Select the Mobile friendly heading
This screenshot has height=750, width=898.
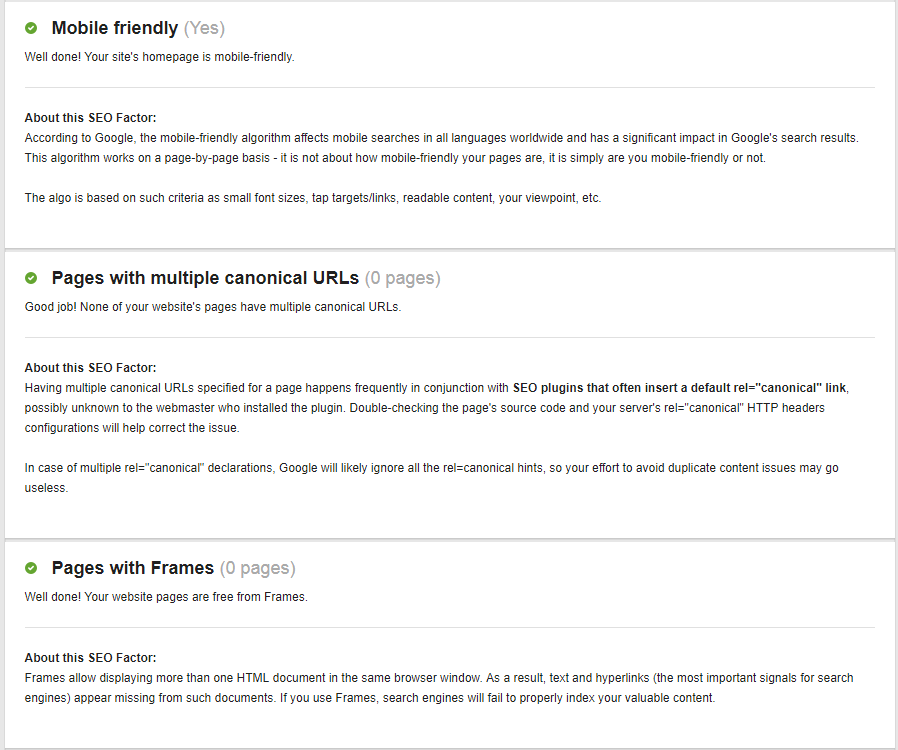114,28
